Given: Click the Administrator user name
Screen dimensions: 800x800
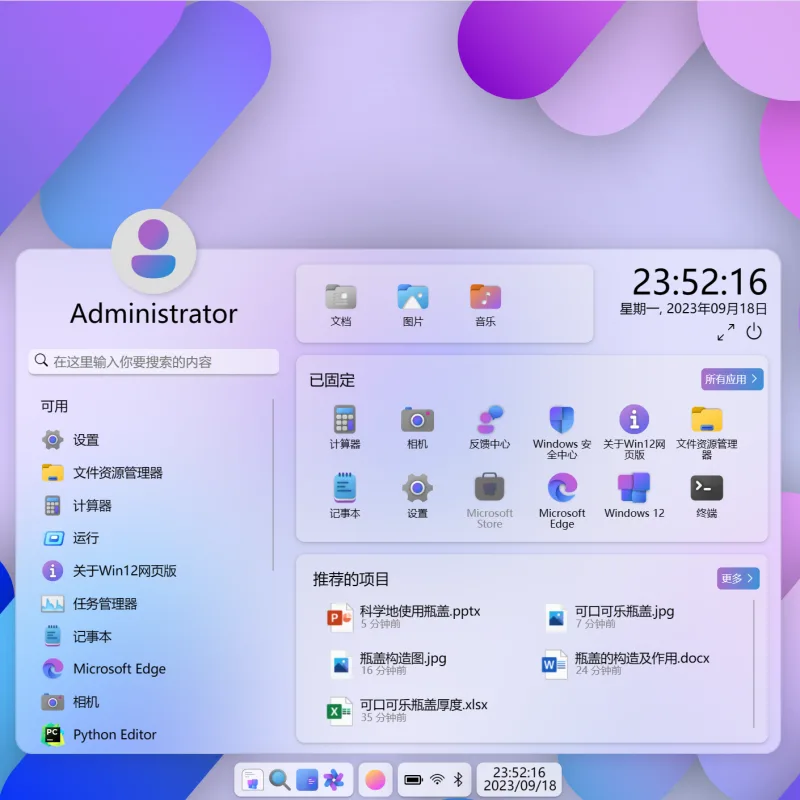Looking at the screenshot, I should point(154,313).
